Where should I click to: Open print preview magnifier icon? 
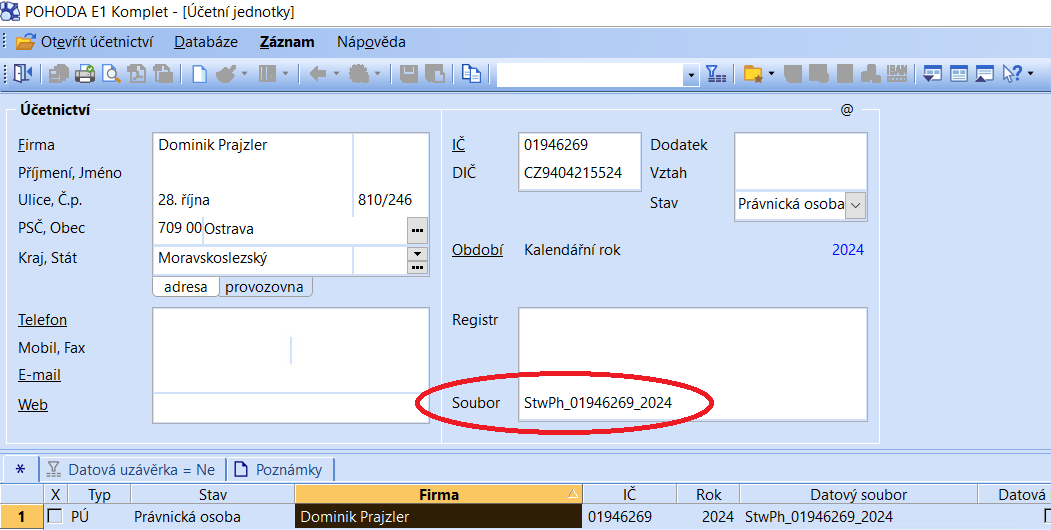click(x=111, y=73)
